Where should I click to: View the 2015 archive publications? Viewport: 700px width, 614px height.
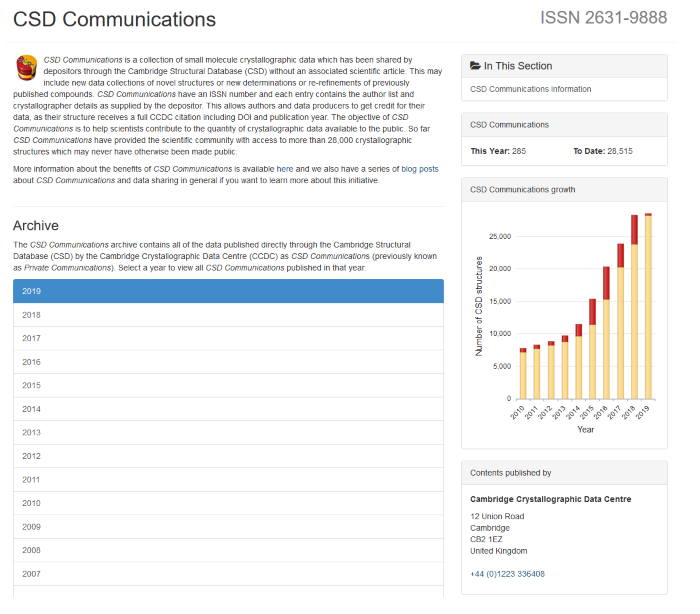(x=228, y=385)
